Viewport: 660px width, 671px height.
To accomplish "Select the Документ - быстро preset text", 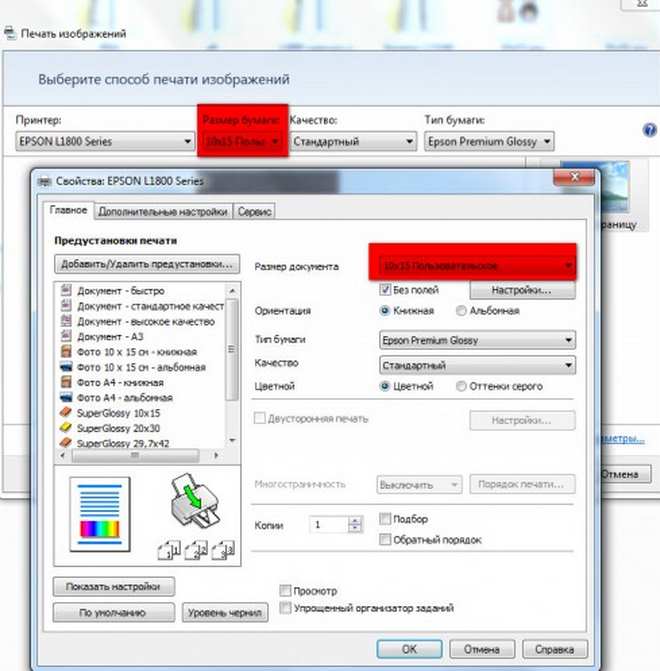I will point(121,291).
